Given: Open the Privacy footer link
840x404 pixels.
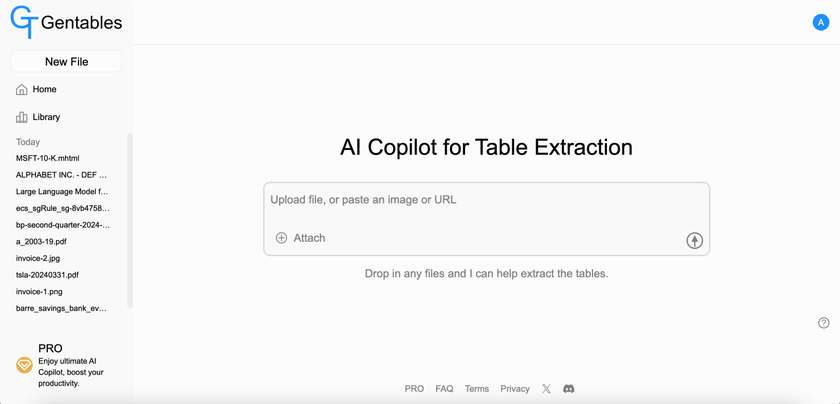Looking at the screenshot, I should (515, 388).
